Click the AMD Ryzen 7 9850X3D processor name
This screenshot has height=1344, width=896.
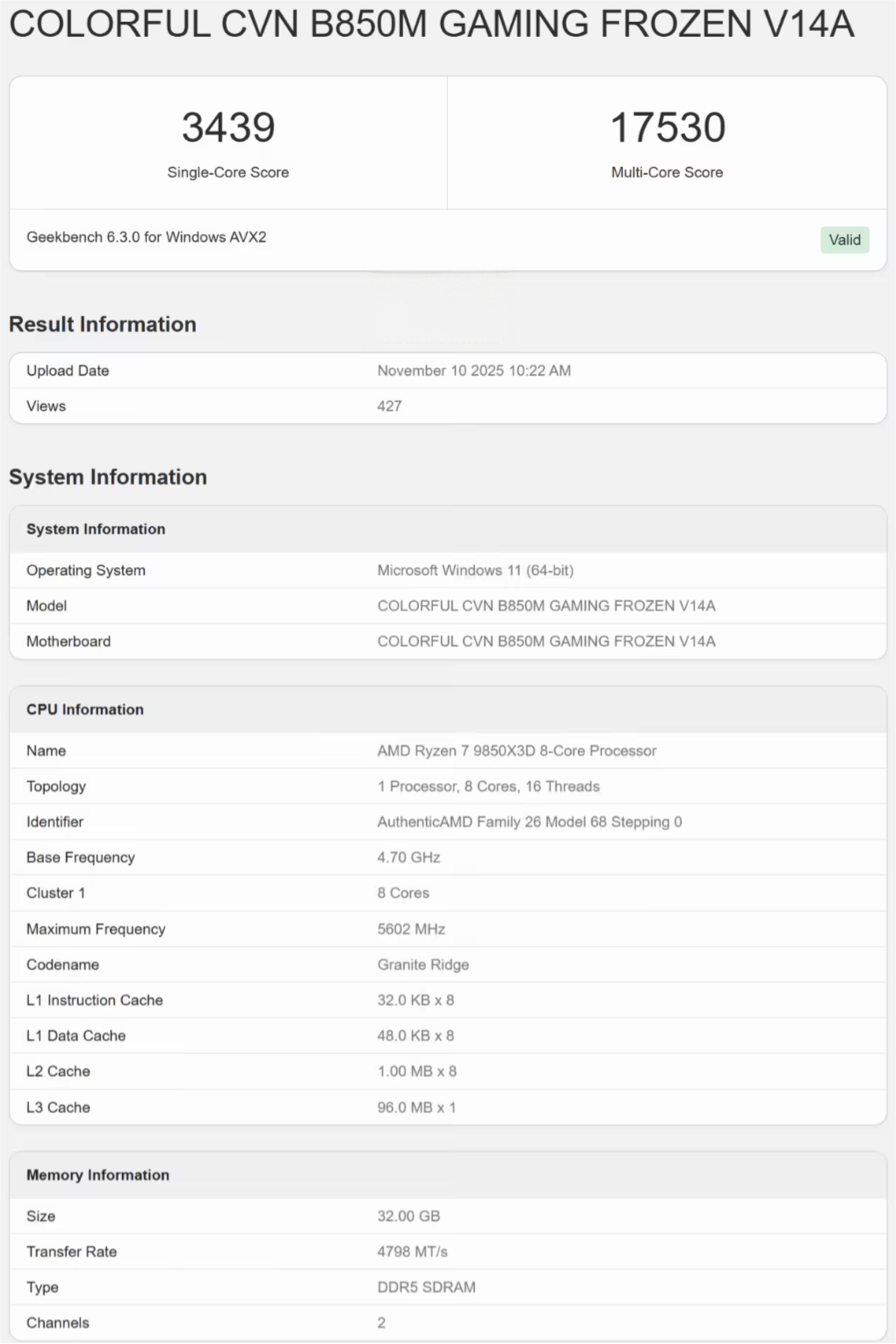coord(517,751)
